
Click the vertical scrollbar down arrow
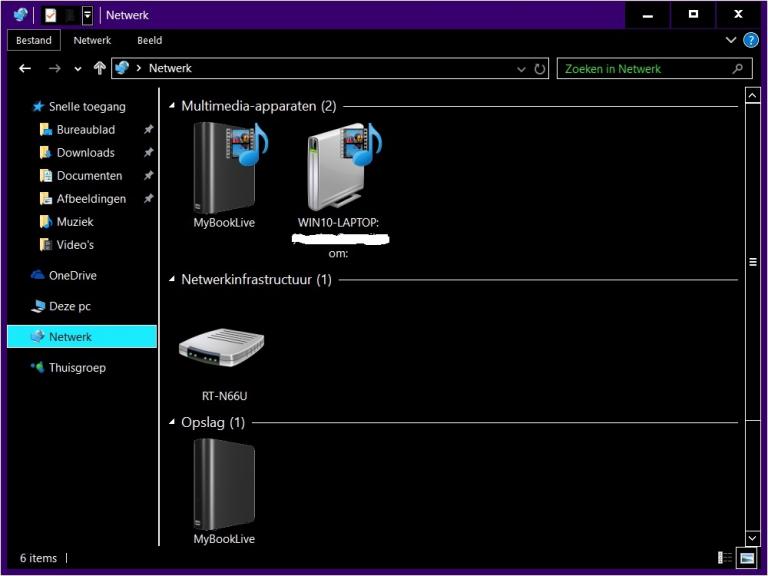pyautogui.click(x=752, y=538)
